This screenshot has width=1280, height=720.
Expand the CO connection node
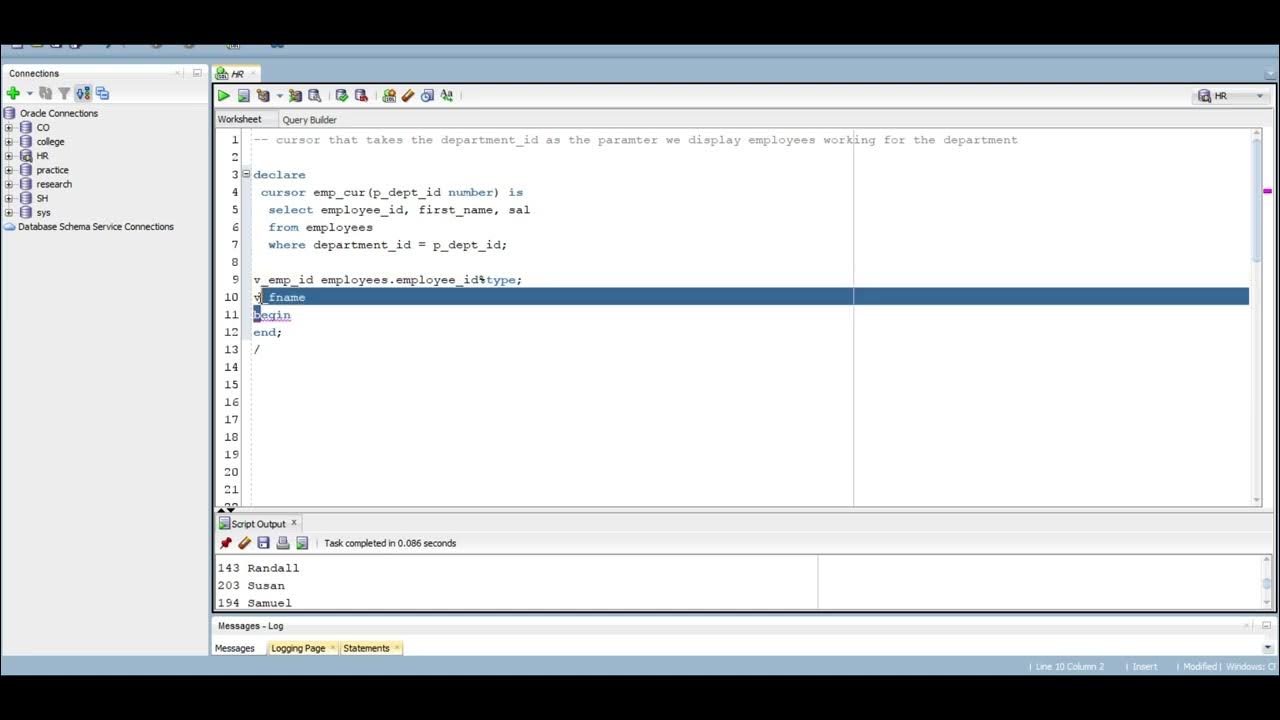9,128
